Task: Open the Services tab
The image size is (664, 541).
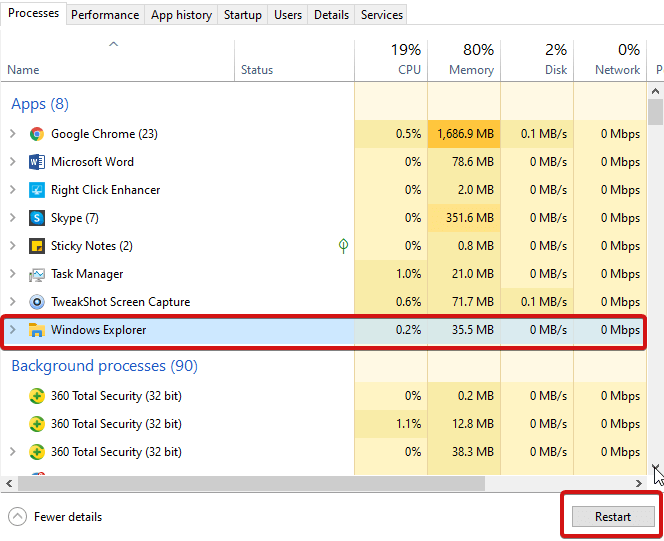Action: point(382,15)
